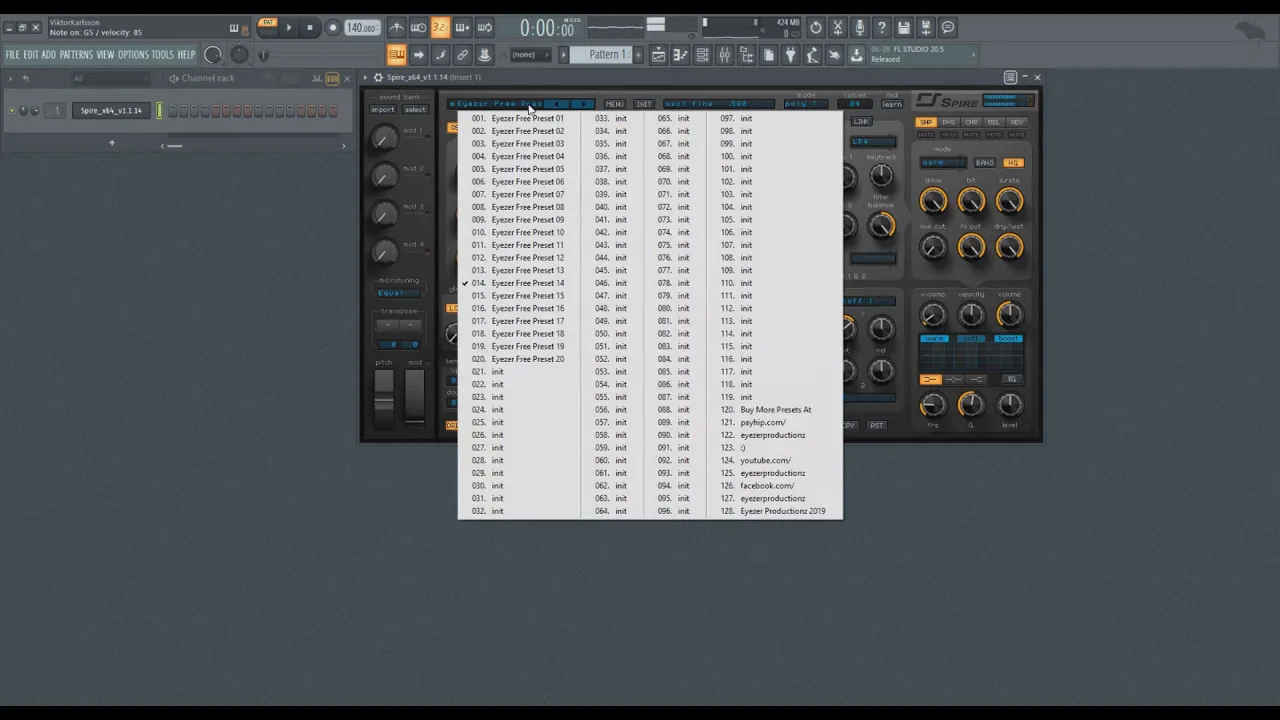This screenshot has width=1280, height=720.
Task: Toggle PAT/SONG playback mode
Action: pos(267,28)
